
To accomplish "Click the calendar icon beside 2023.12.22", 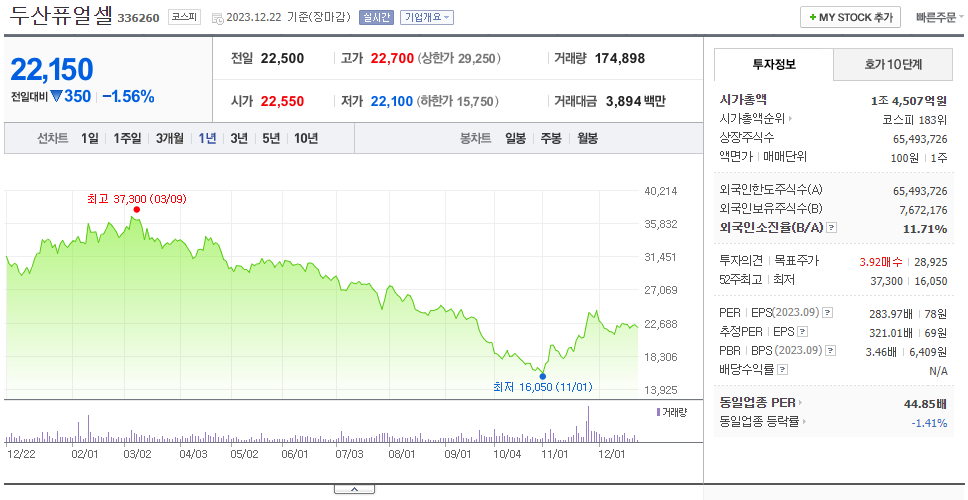I will point(217,18).
